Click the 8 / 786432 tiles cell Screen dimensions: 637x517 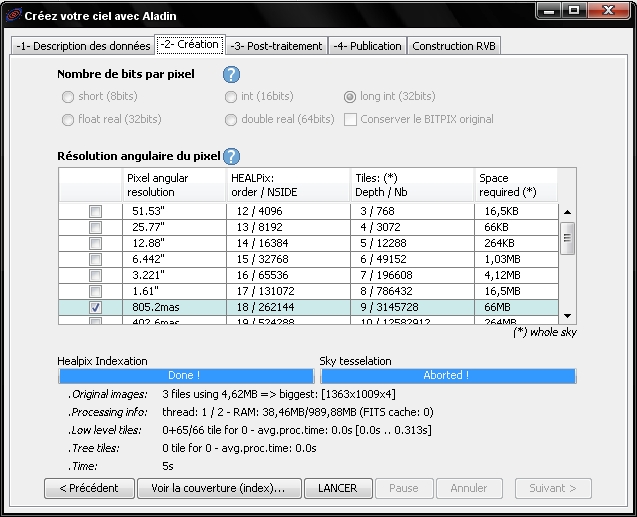413,291
